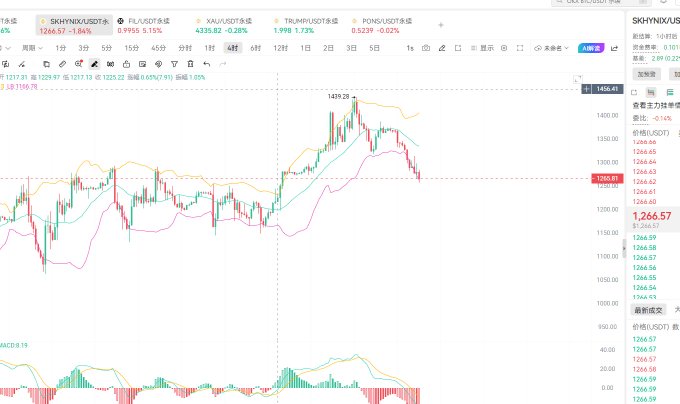The width and height of the screenshot is (680, 404).
Task: Click the AI解读 button
Action: pyautogui.click(x=591, y=48)
